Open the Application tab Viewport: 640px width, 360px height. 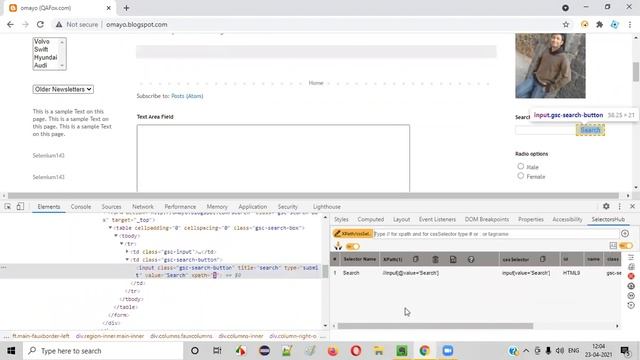click(253, 207)
